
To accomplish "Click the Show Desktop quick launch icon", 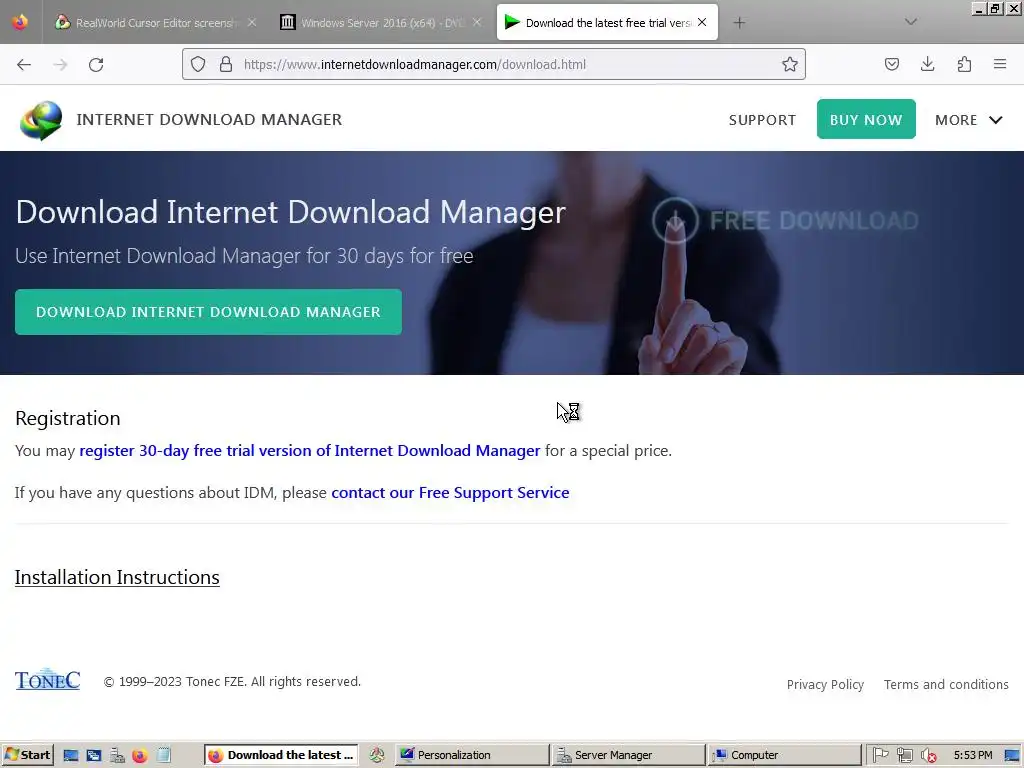I will point(71,756).
